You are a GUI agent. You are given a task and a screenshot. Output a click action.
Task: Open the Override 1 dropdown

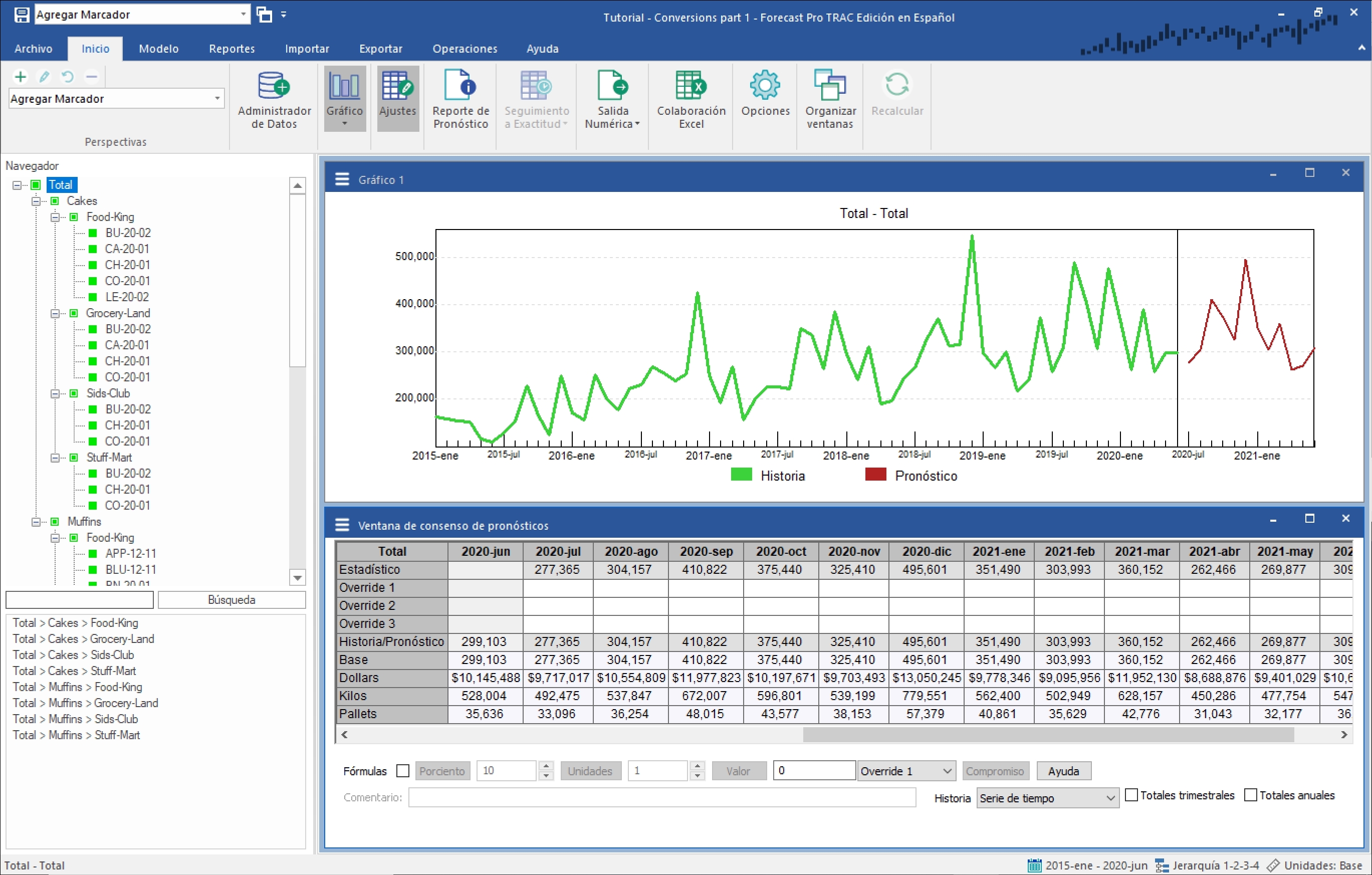click(905, 771)
